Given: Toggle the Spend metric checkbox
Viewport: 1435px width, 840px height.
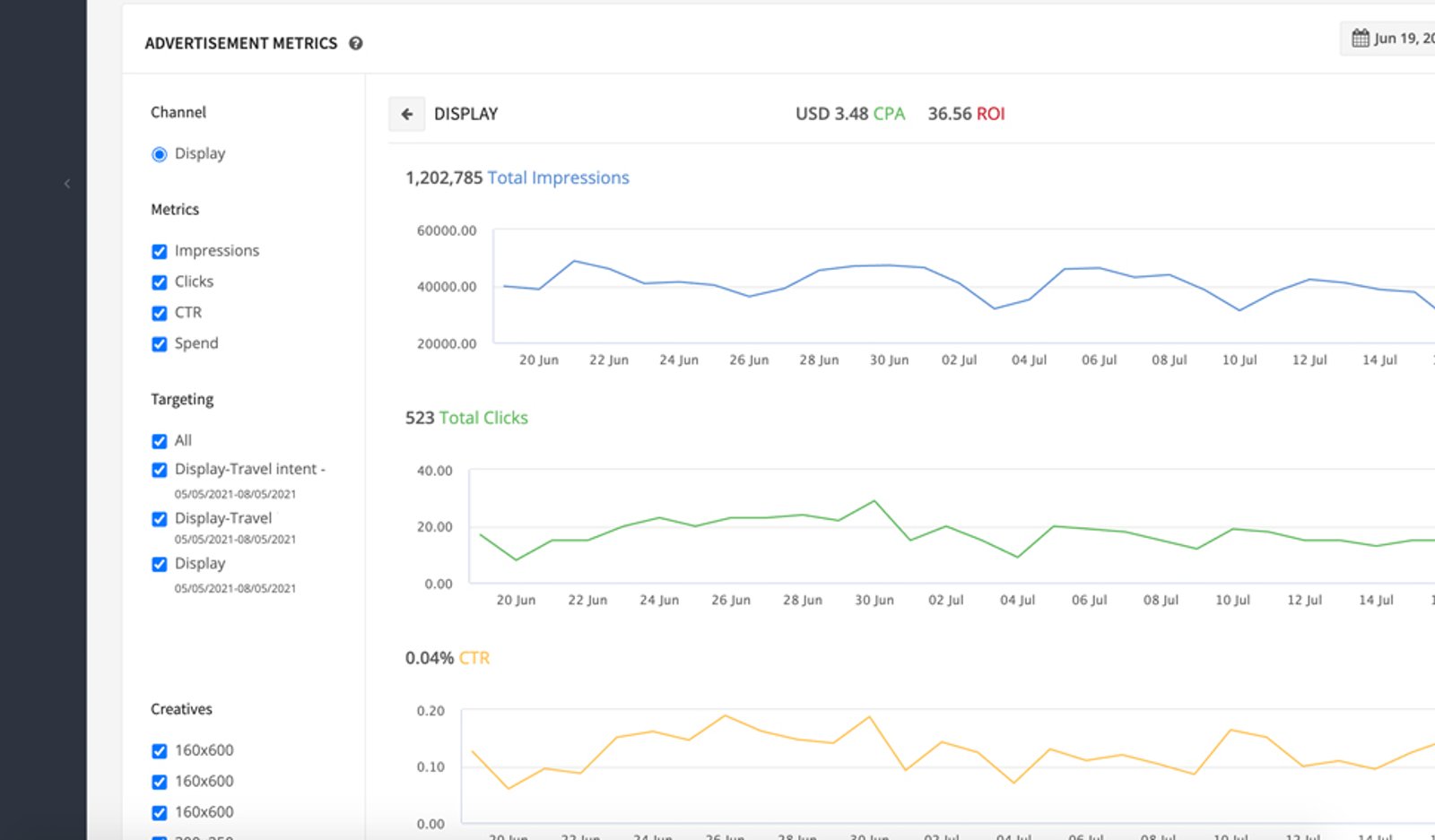Looking at the screenshot, I should coord(160,344).
